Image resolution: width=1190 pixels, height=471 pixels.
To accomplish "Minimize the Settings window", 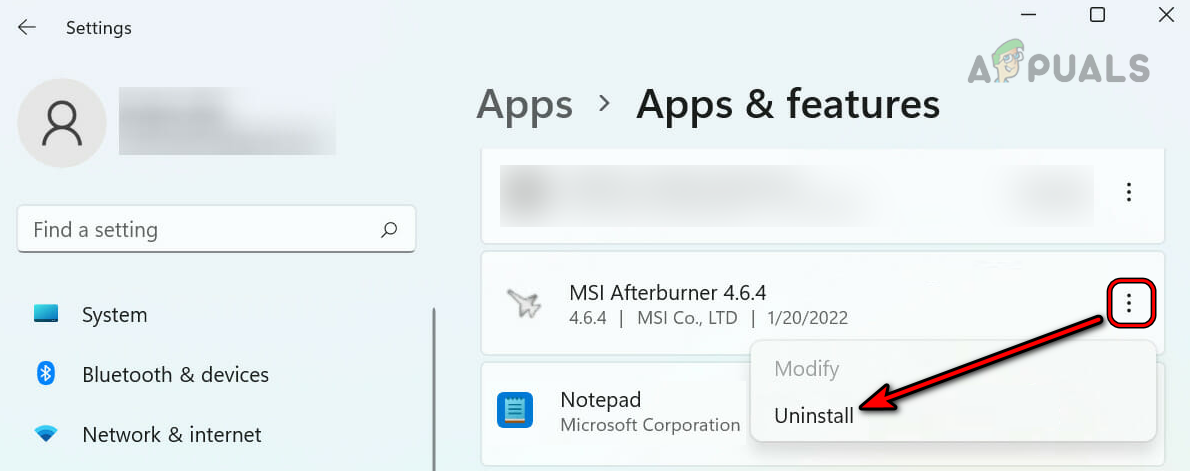I will 1028,15.
